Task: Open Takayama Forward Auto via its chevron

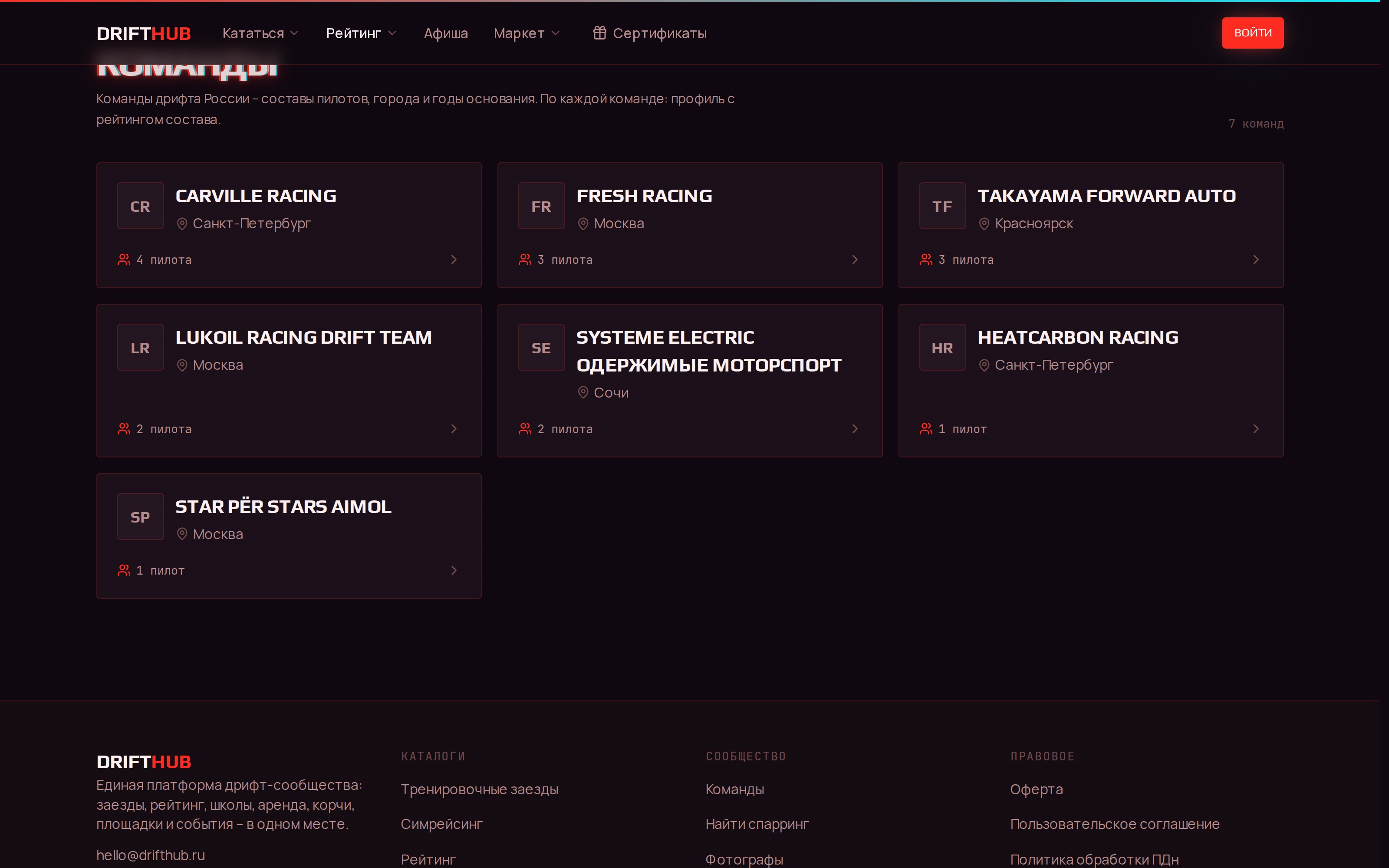Action: [1256, 260]
